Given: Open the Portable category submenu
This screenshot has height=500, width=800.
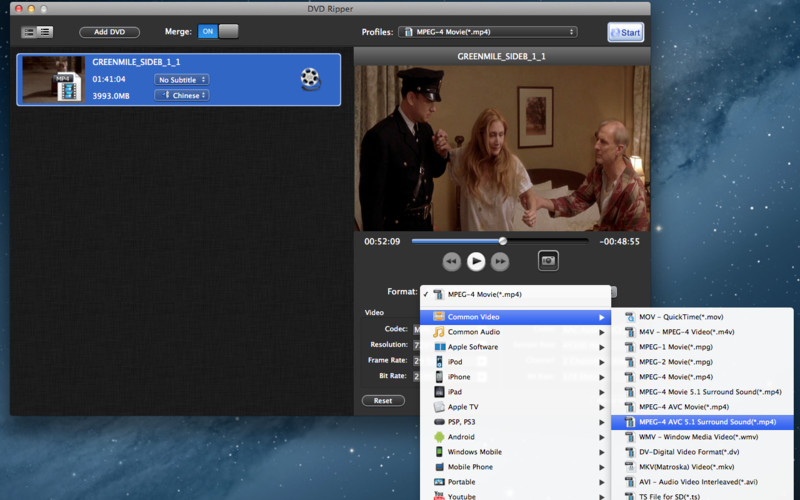Looking at the screenshot, I should point(515,482).
